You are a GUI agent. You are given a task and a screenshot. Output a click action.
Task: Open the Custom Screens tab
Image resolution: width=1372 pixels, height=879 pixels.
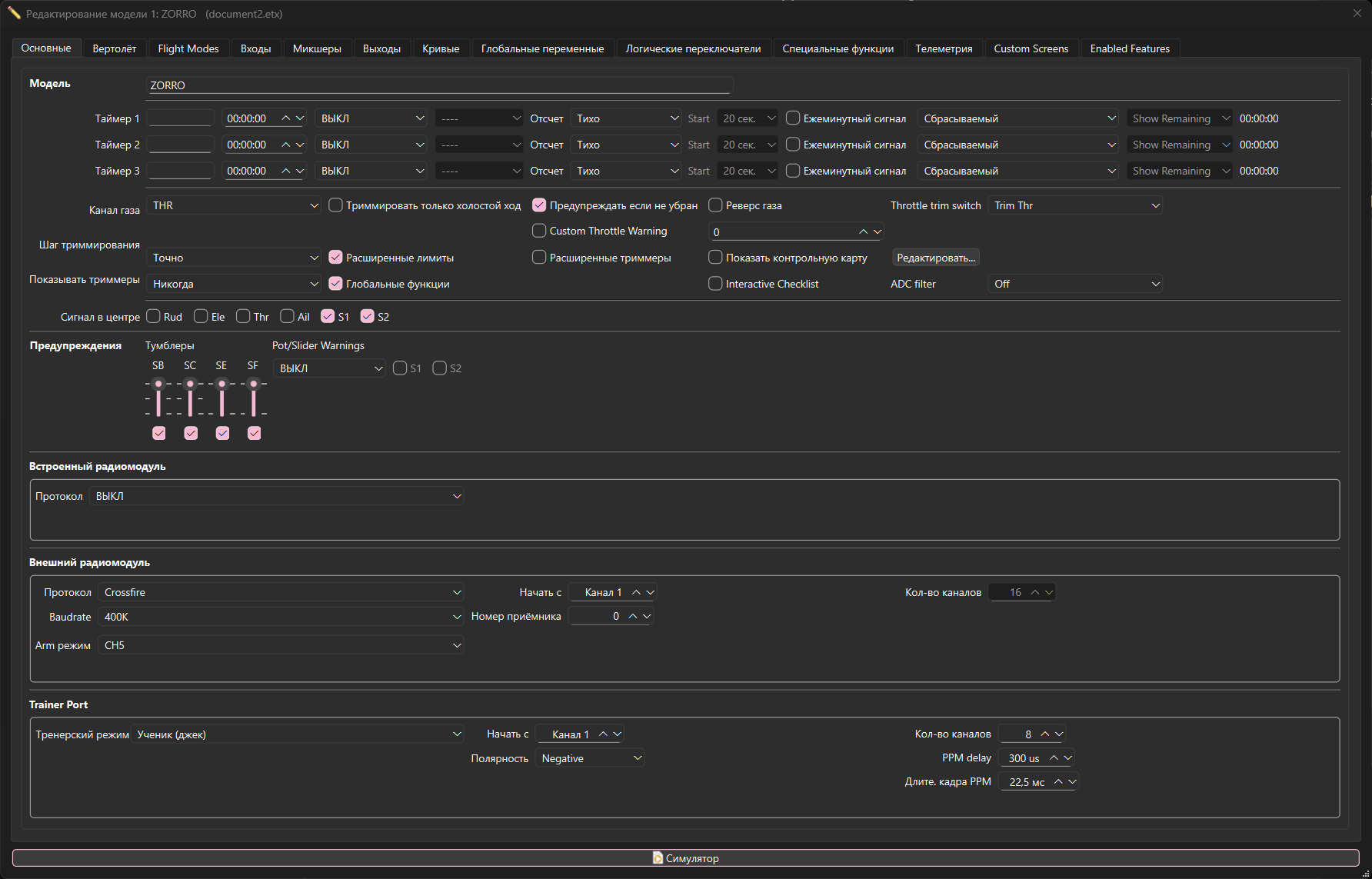pos(1031,48)
